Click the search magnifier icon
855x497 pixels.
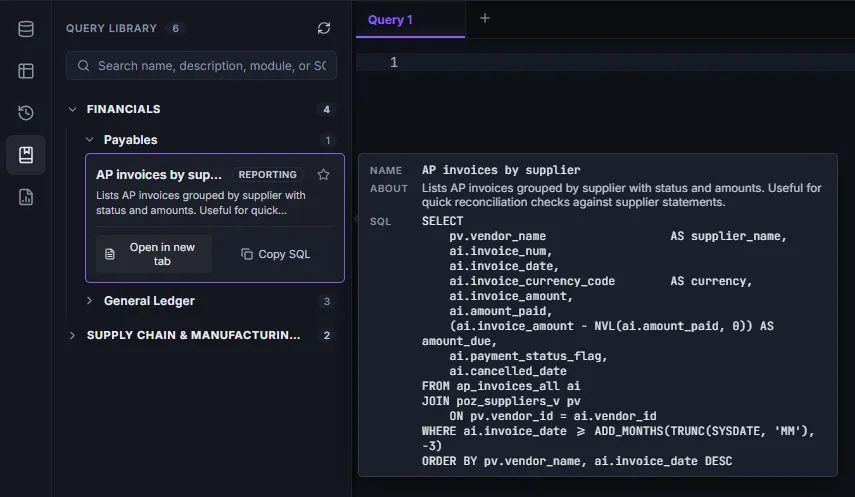pyautogui.click(x=83, y=66)
